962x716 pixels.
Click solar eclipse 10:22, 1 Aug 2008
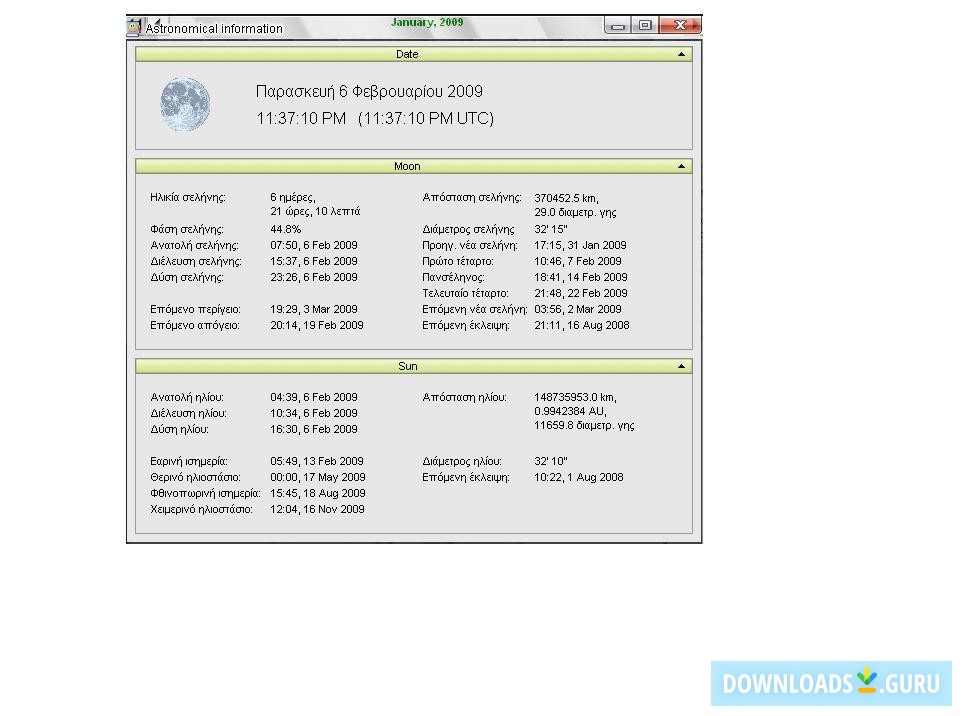pos(579,477)
